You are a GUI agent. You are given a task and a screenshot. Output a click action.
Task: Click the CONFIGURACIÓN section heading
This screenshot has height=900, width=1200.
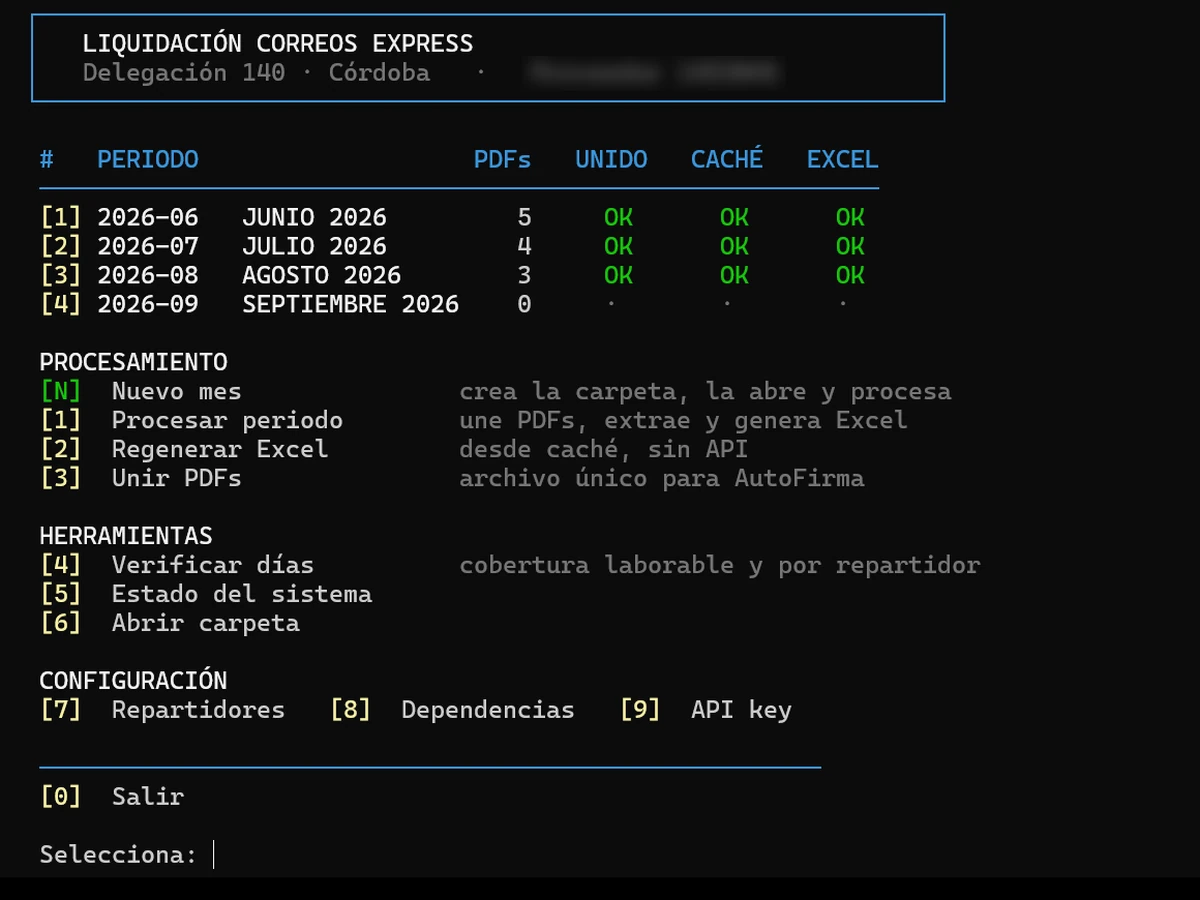pyautogui.click(x=133, y=681)
